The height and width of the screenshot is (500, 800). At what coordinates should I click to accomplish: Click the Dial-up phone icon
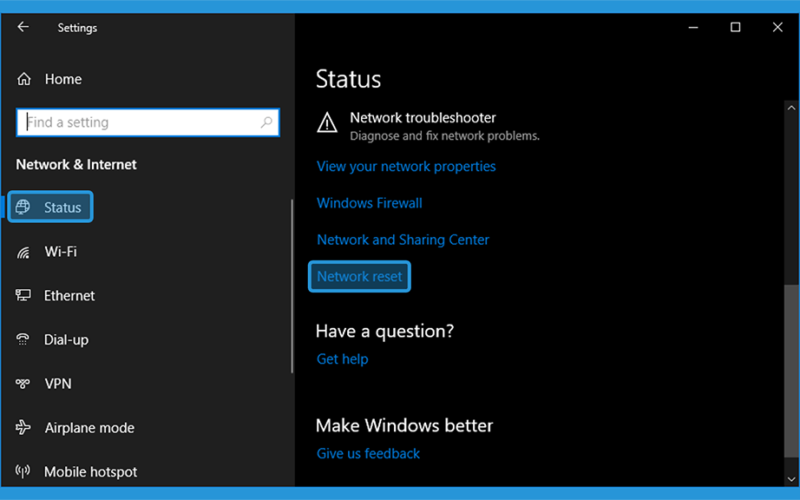pyautogui.click(x=23, y=339)
